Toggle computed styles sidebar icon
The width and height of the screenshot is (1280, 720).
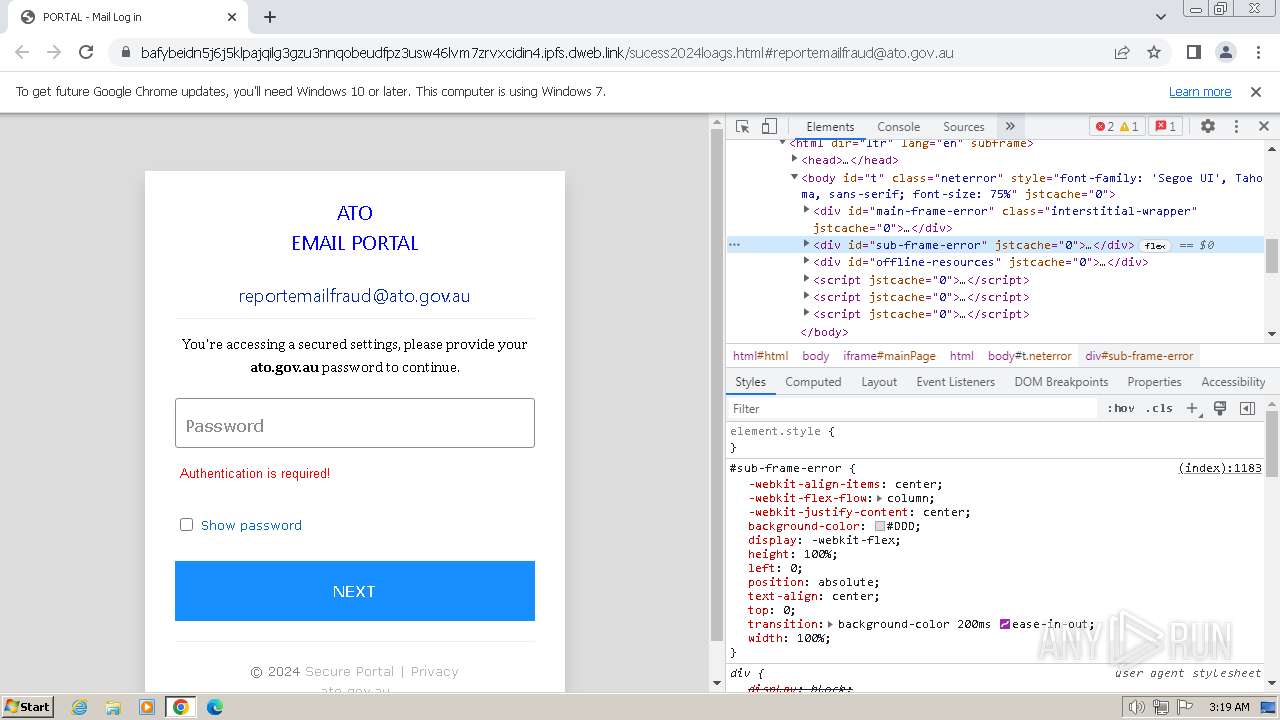pyautogui.click(x=1247, y=408)
